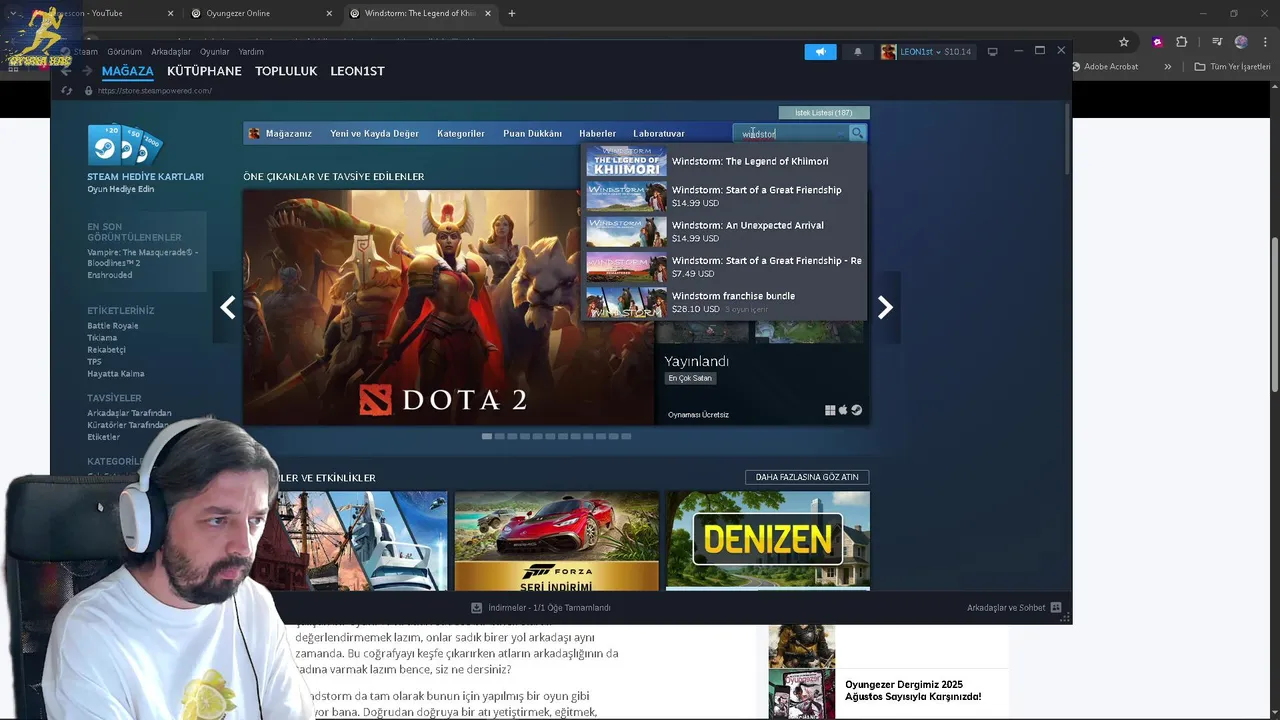The image size is (1280, 720).
Task: Reload the Steam store page
Action: coord(66,90)
